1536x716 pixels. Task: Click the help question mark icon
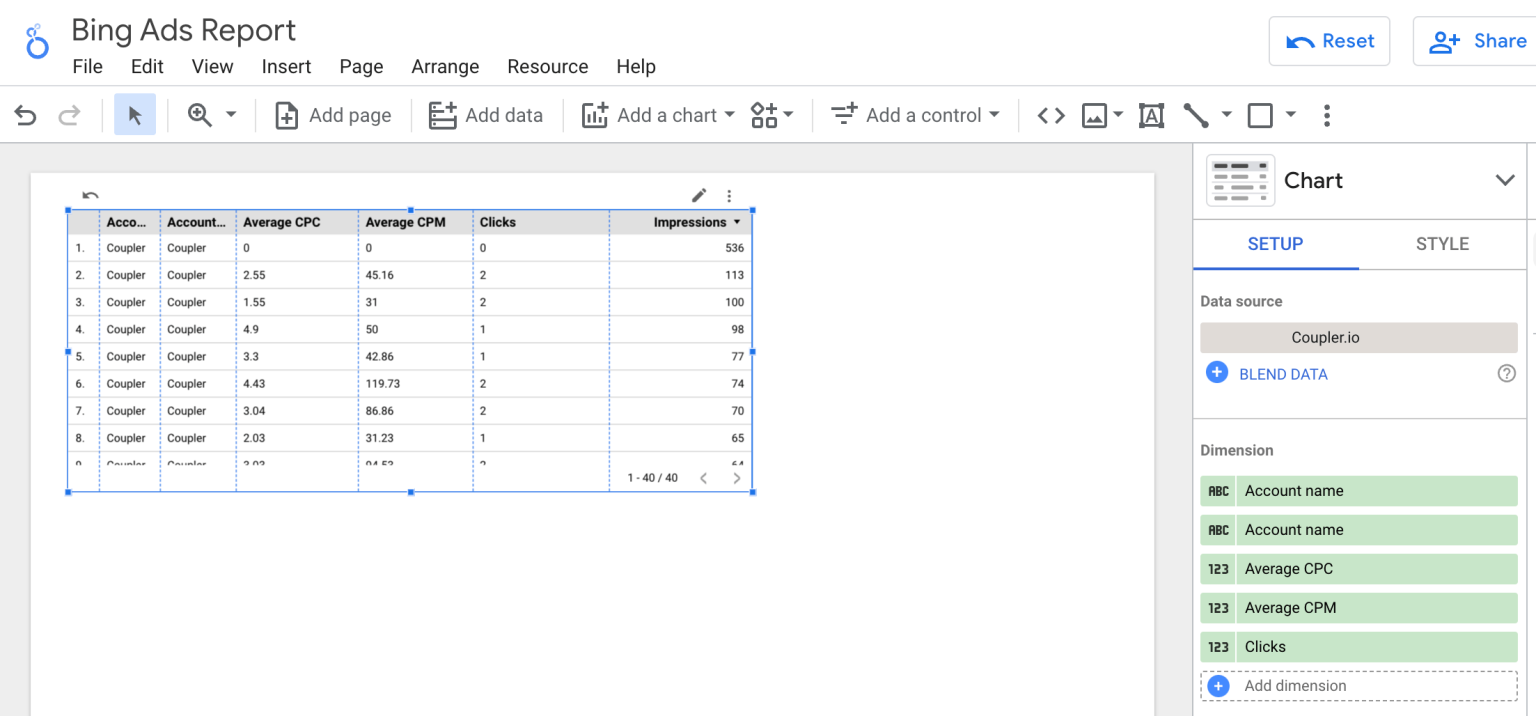[1507, 373]
